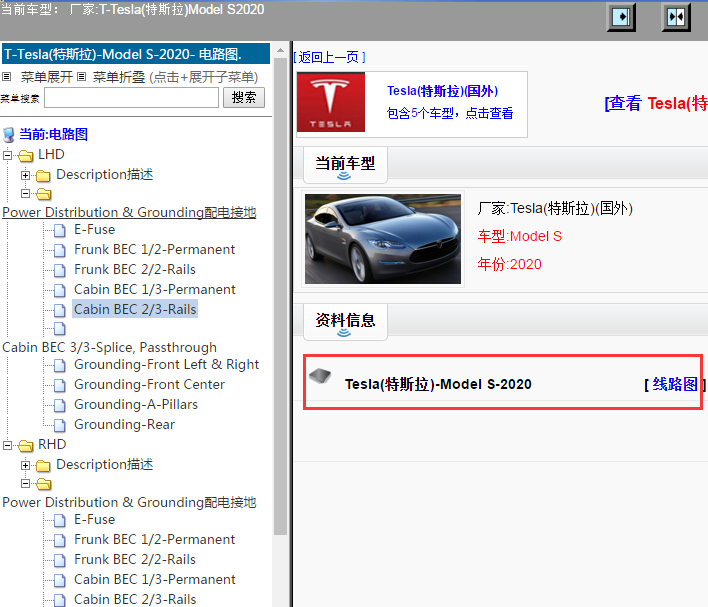This screenshot has height=607, width=708.
Task: Click the chip icon beside Tesla-Model S-2020
Action: coord(320,376)
